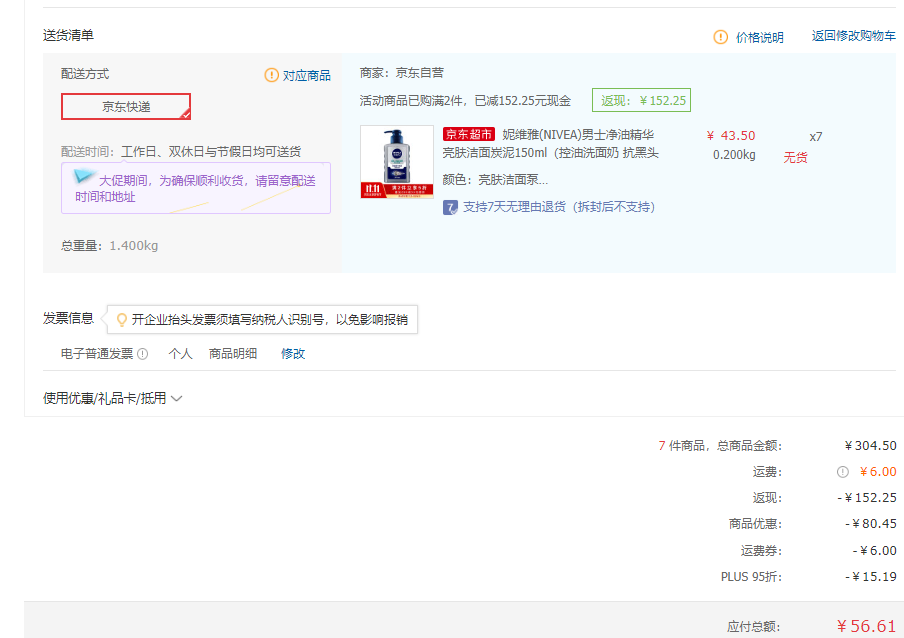
Task: Click the 商品优惠 -¥80.45 value
Action: coord(871,524)
